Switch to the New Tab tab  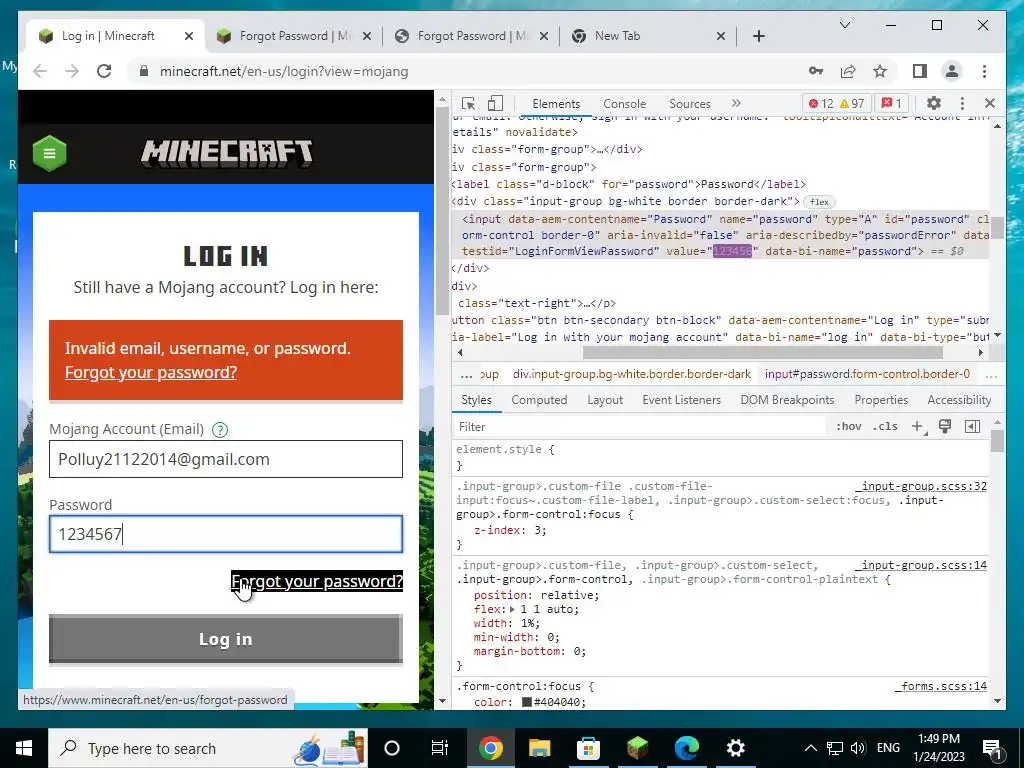tap(648, 36)
